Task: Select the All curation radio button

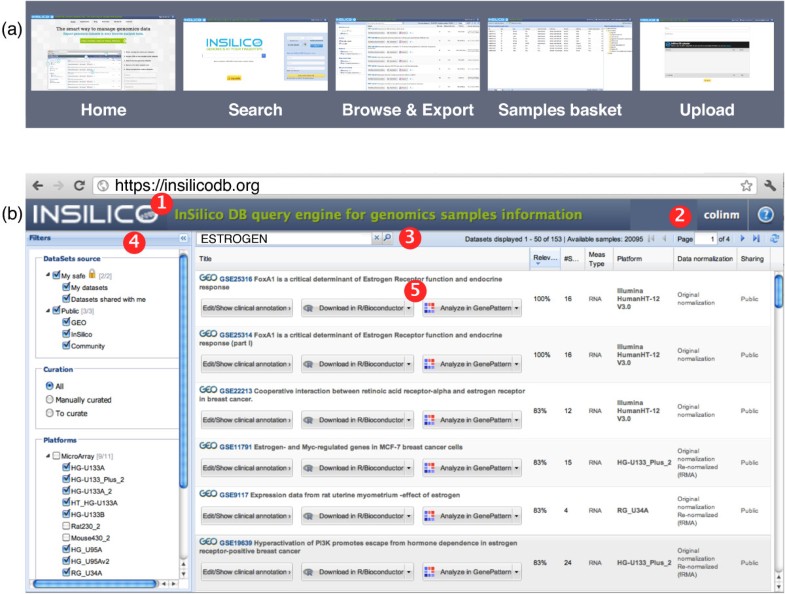Action: 50,386
